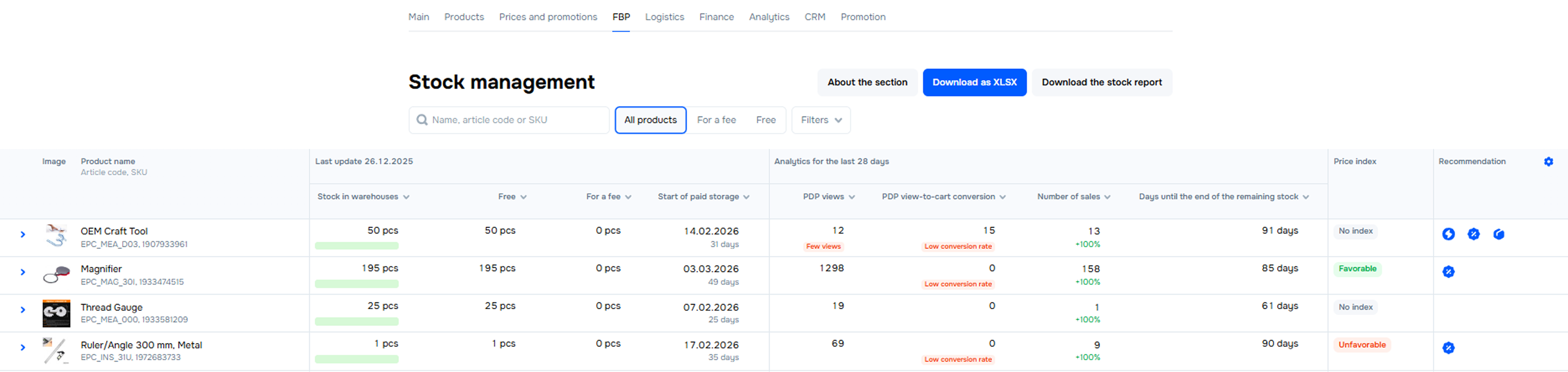Screen dimensions: 1568x372
Task: Click the search magnifier icon
Action: (x=421, y=120)
